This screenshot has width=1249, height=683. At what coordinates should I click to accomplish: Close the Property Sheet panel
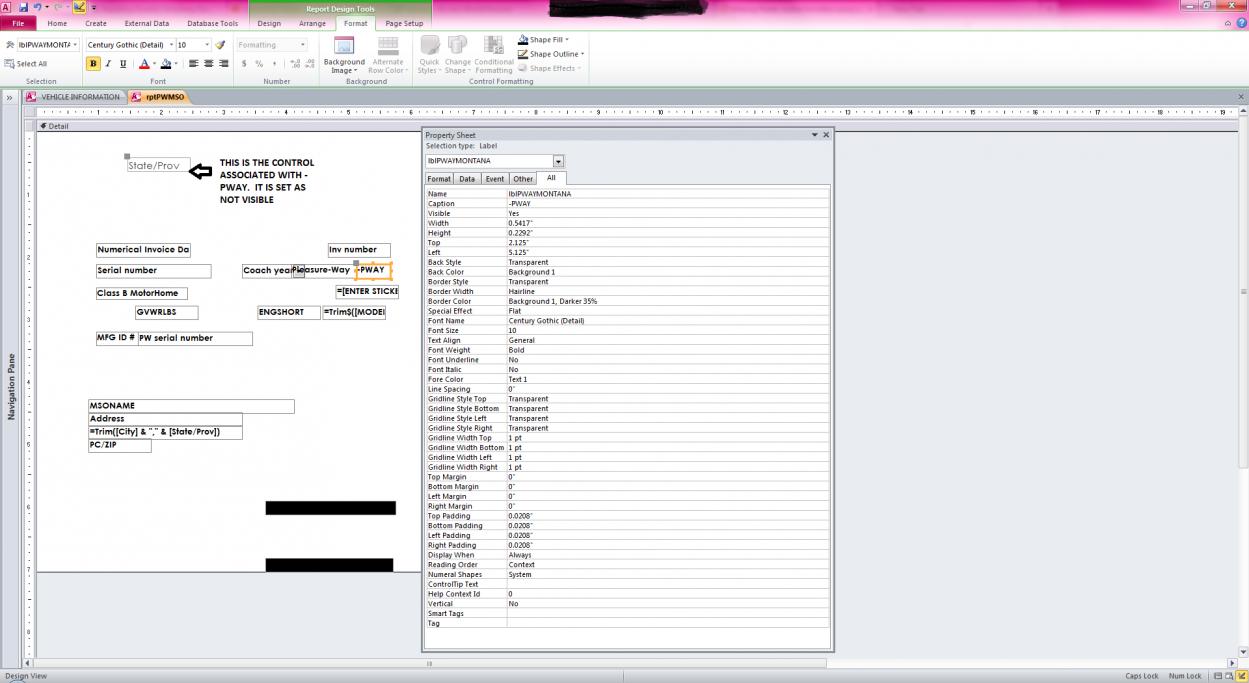[826, 135]
